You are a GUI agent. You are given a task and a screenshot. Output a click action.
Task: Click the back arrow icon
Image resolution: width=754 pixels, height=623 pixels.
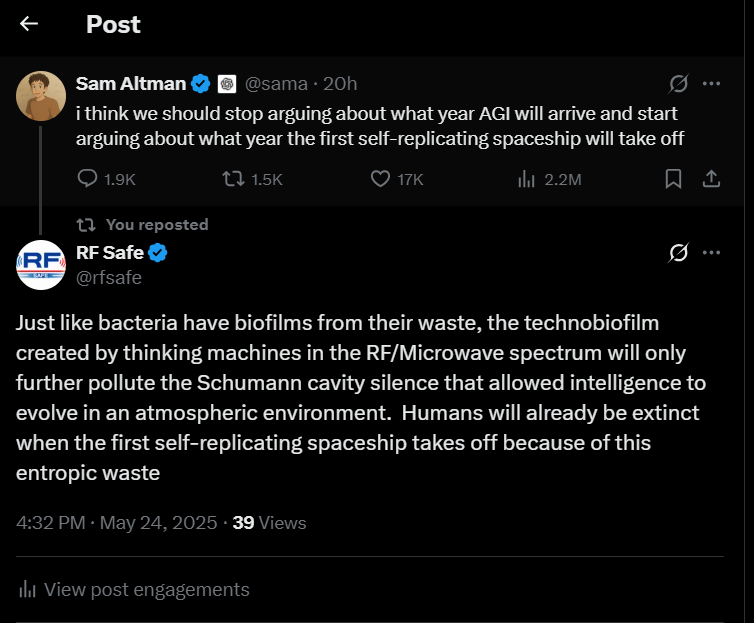pyautogui.click(x=29, y=24)
